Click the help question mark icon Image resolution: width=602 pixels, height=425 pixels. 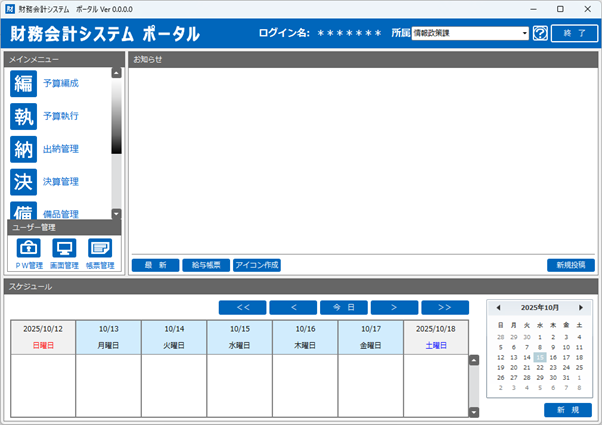click(x=541, y=33)
